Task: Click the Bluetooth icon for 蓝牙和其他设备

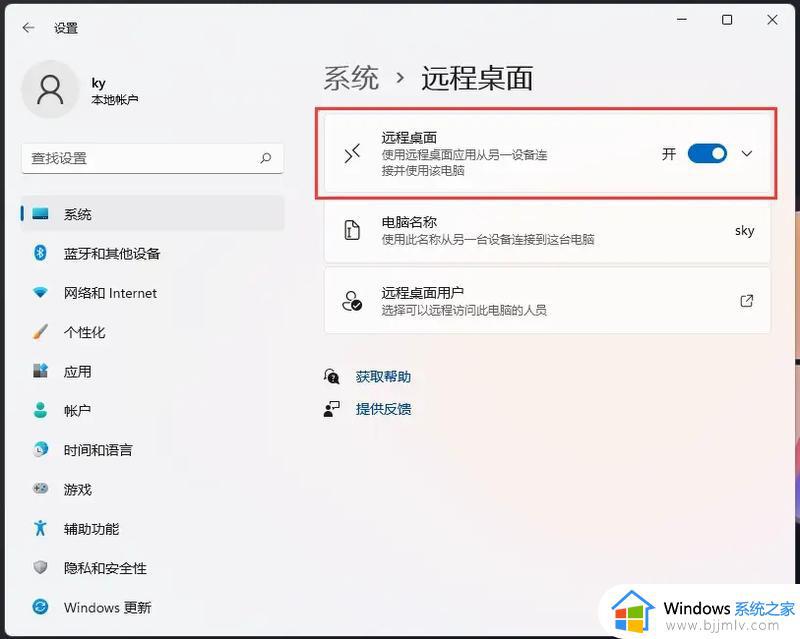Action: pyautogui.click(x=40, y=253)
